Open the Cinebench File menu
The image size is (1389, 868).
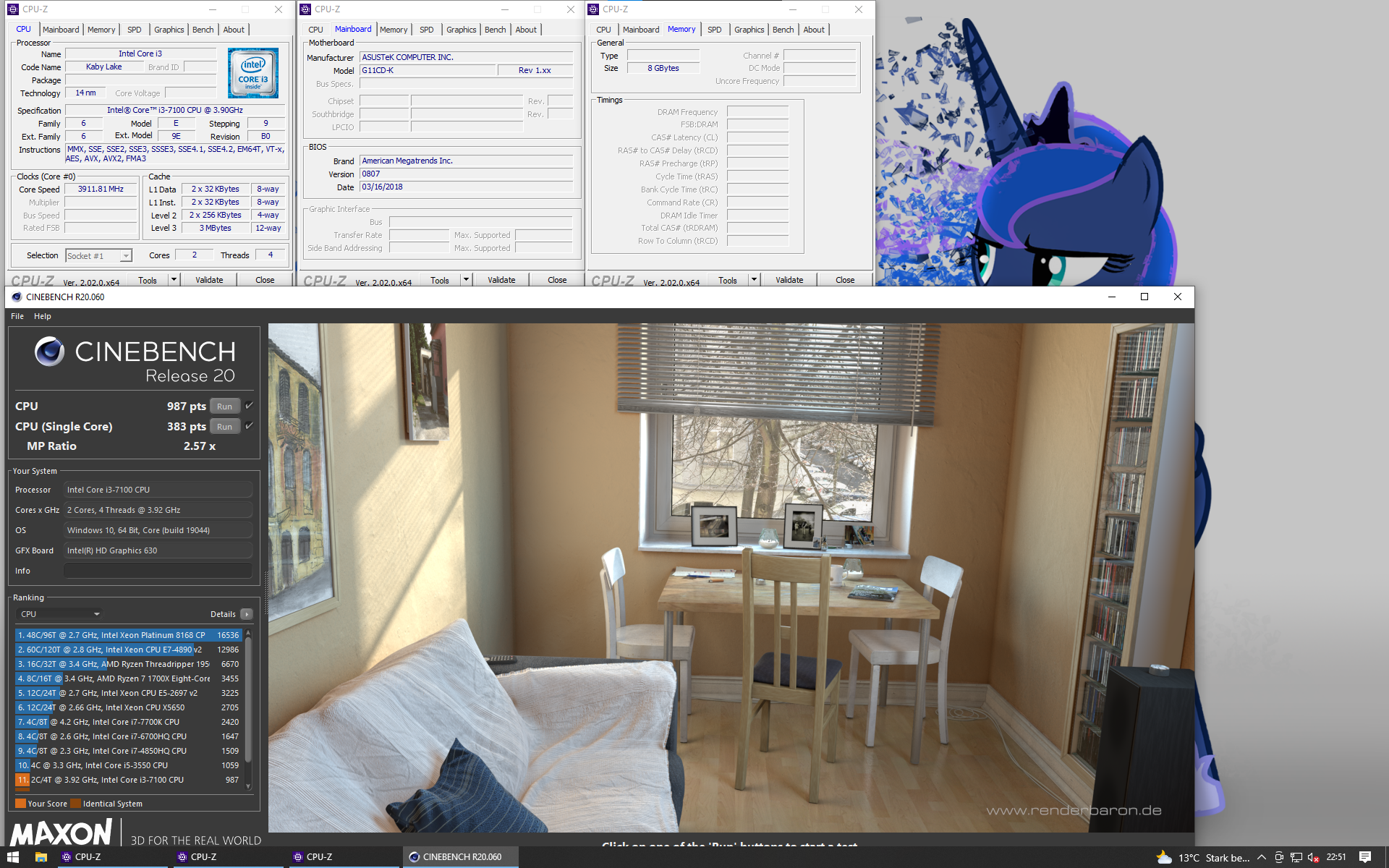(x=17, y=316)
